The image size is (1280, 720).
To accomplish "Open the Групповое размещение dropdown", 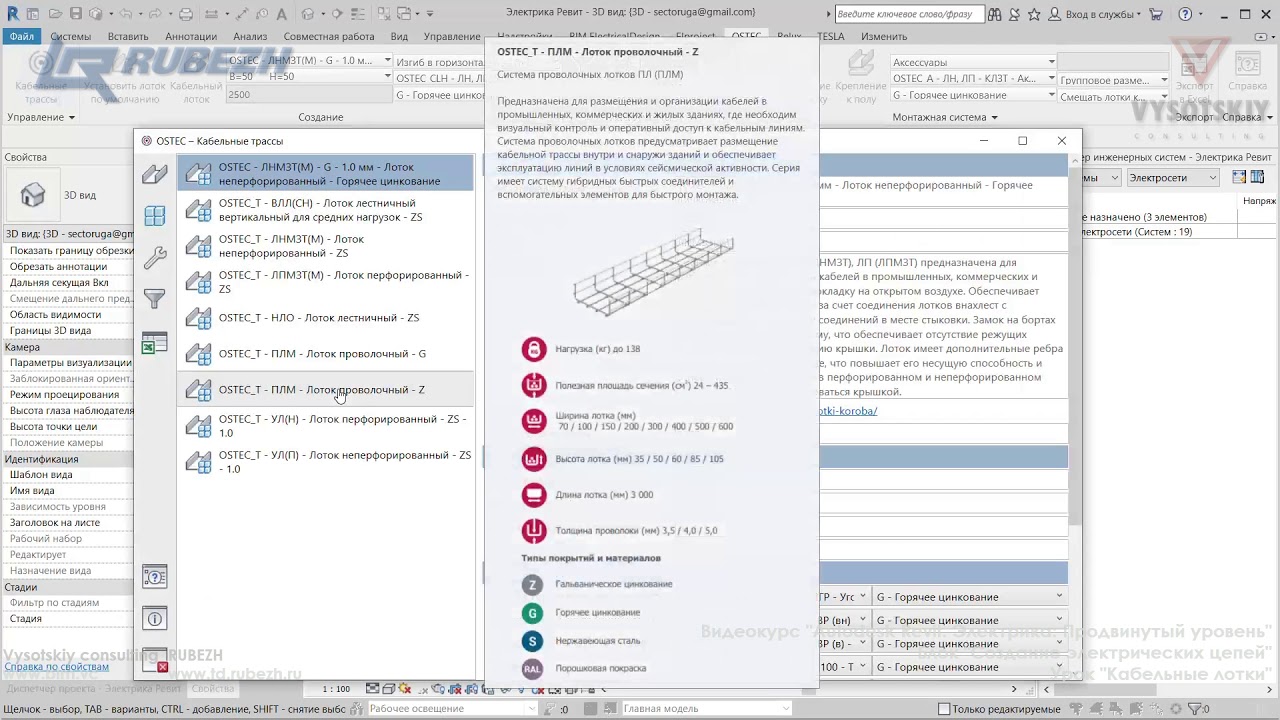I will point(1114,80).
